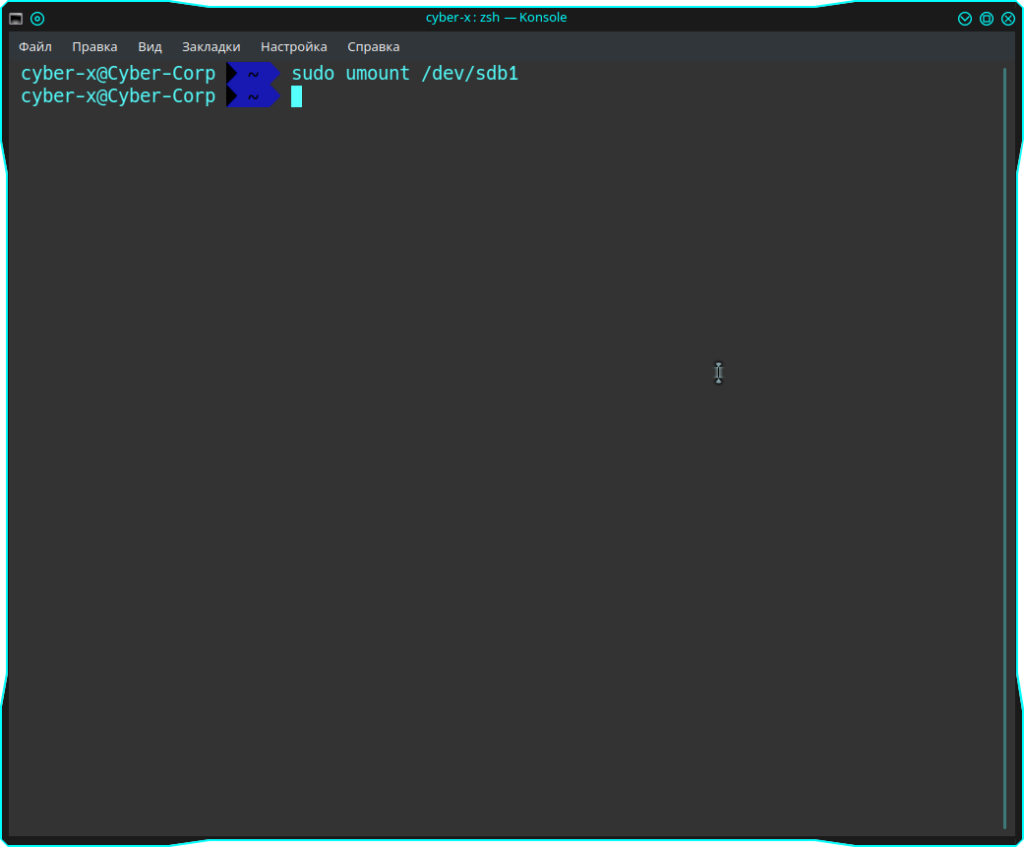Image resolution: width=1024 pixels, height=847 pixels.
Task: Open the Настройка menu
Action: (x=294, y=47)
